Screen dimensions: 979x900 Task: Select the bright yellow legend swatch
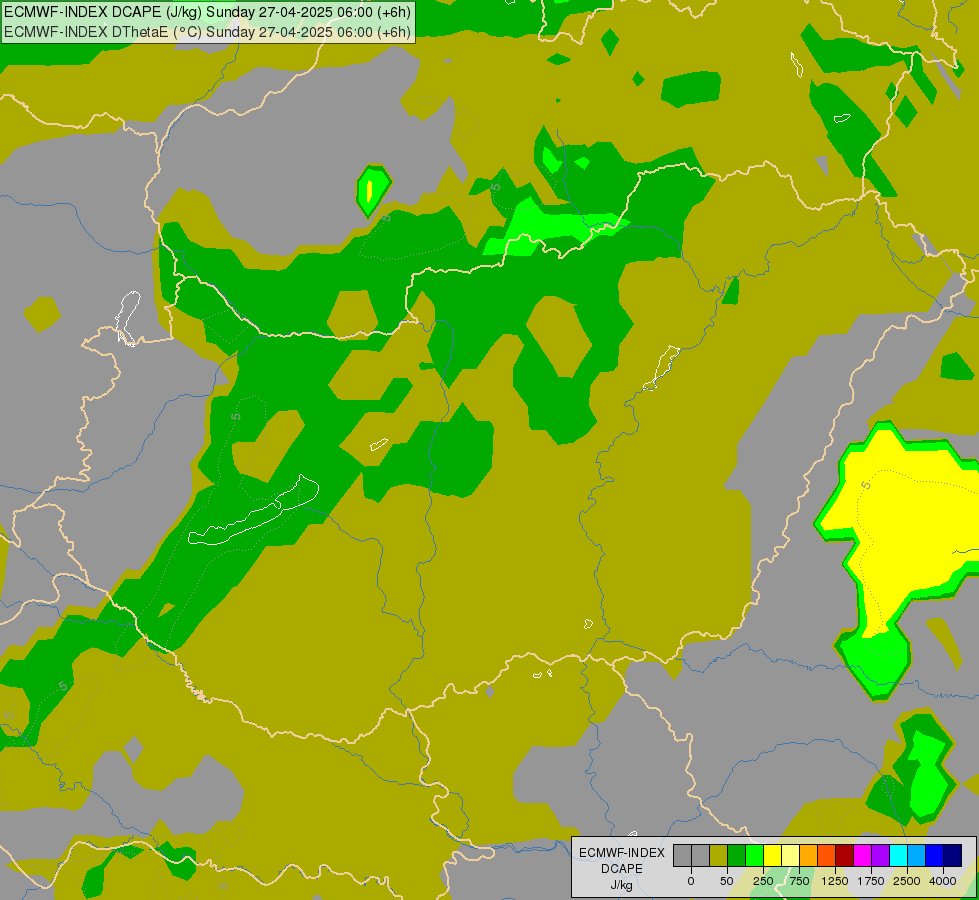(x=772, y=855)
